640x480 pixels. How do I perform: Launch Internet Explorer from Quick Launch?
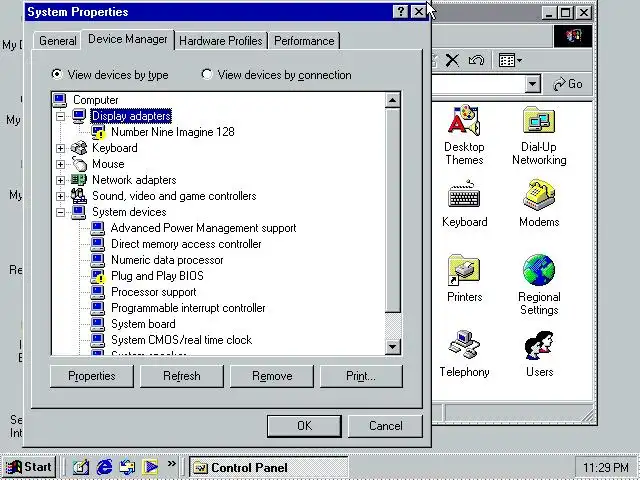[x=104, y=467]
